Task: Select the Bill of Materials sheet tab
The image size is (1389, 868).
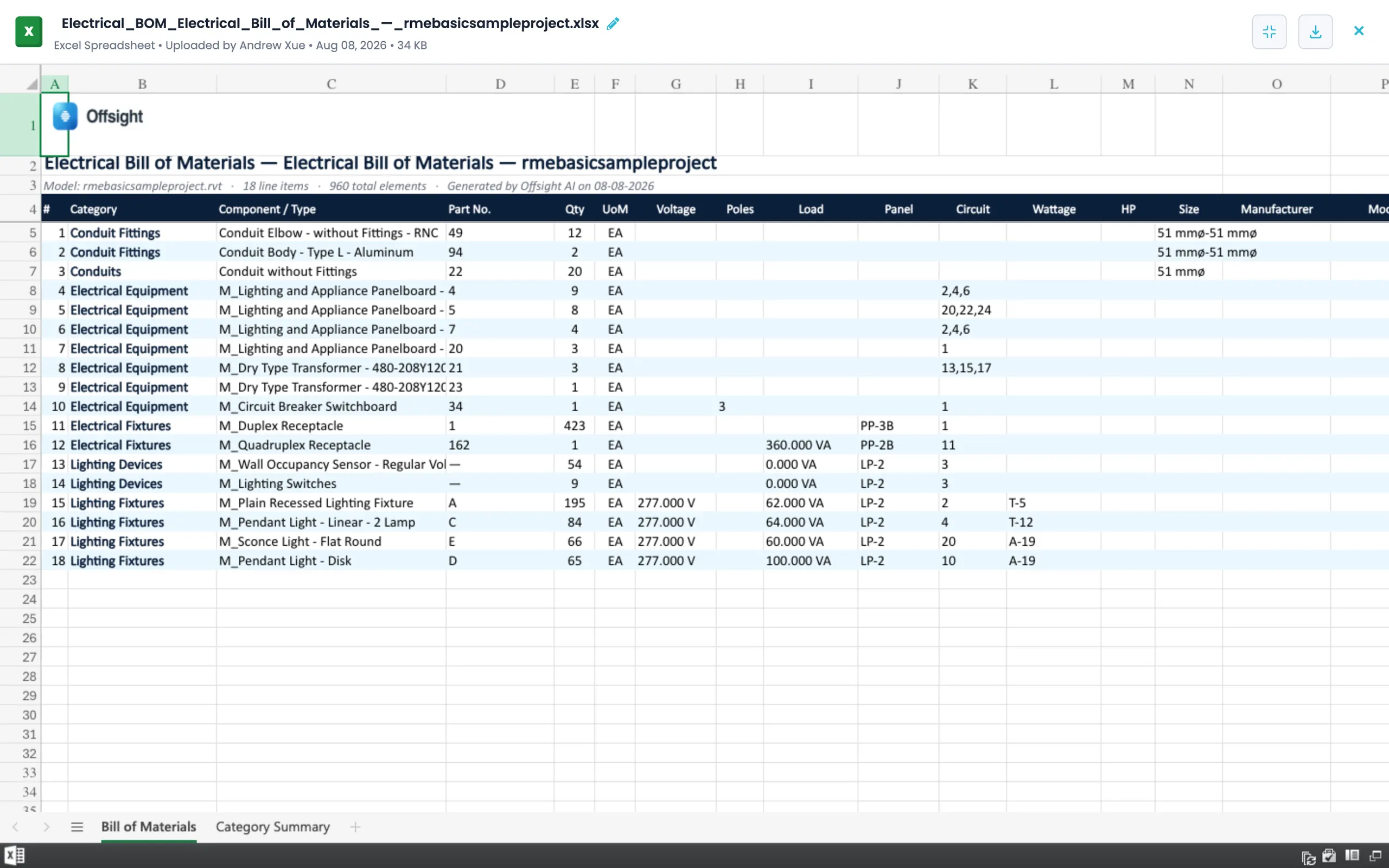Action: coord(149,827)
